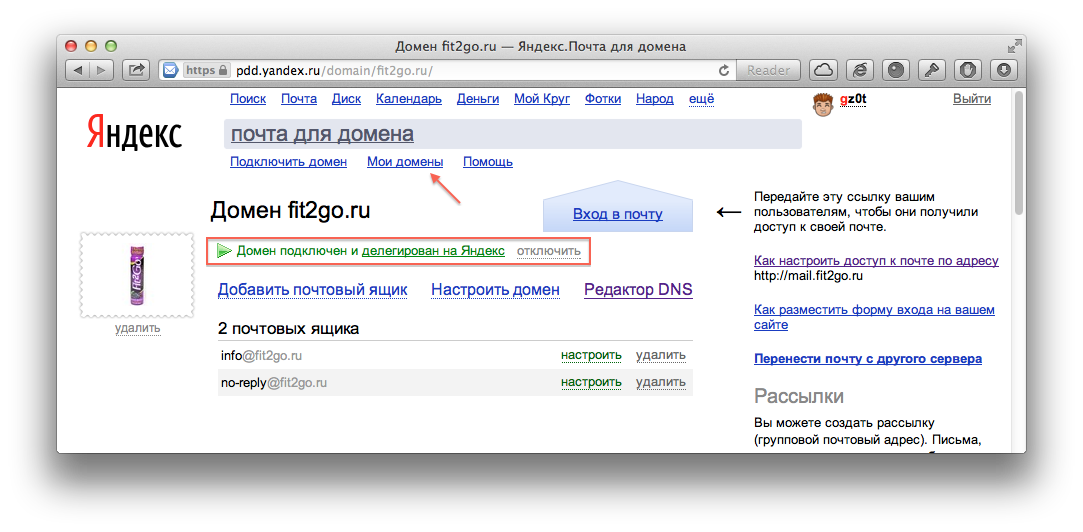The width and height of the screenshot is (1083, 532).
Task: Open 'Как настроить доступ к почте по адресу'
Action: [876, 260]
